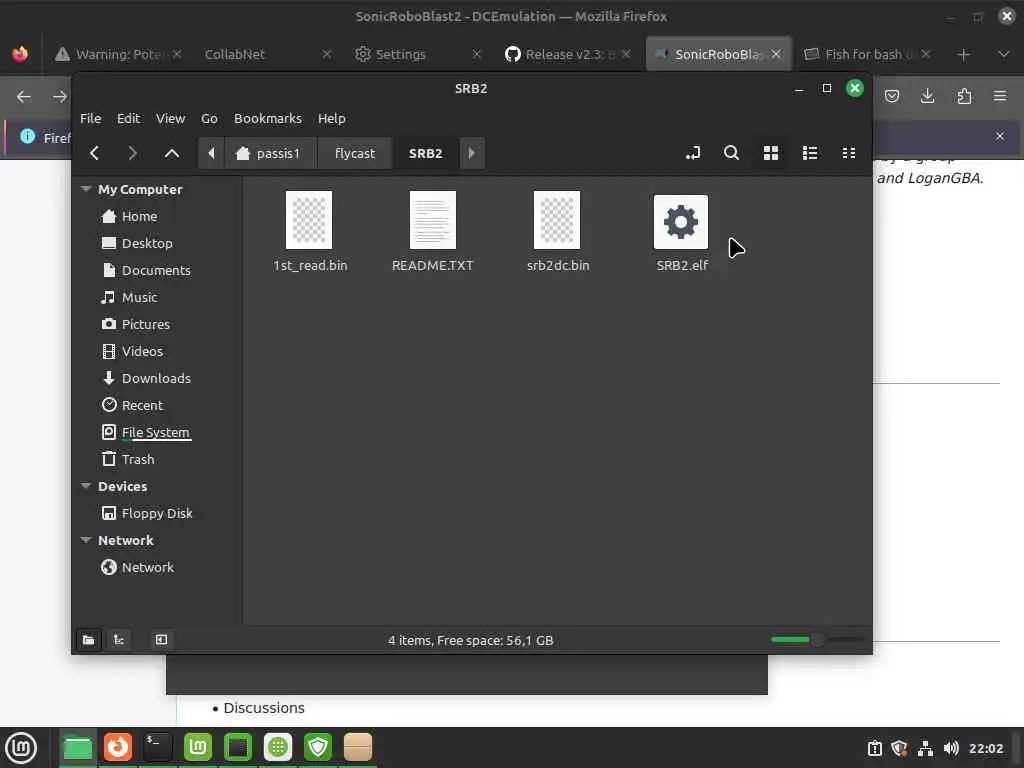Go forward in file manager history
1024x768 pixels.
point(133,153)
